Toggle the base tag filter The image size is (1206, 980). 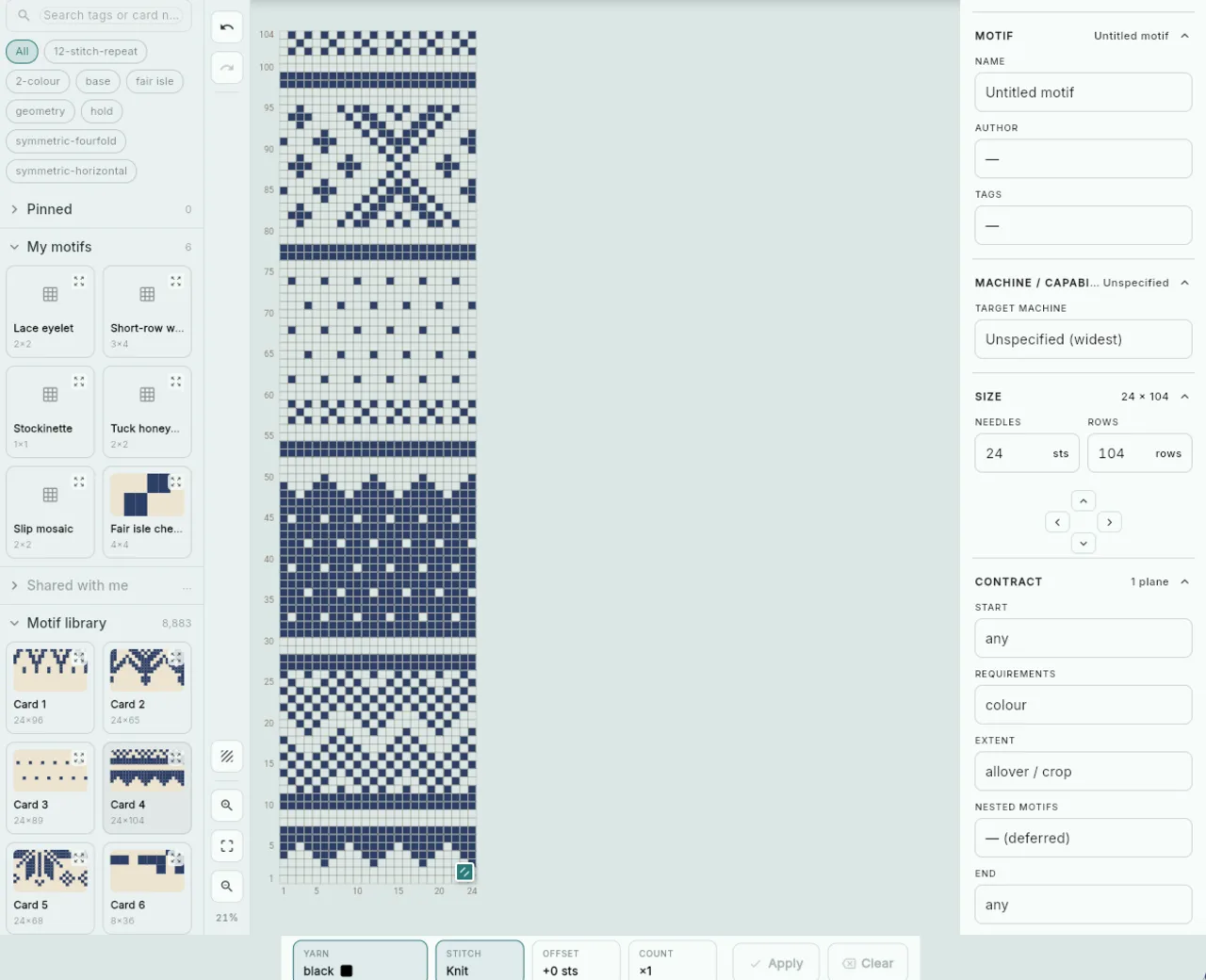pyautogui.click(x=98, y=81)
